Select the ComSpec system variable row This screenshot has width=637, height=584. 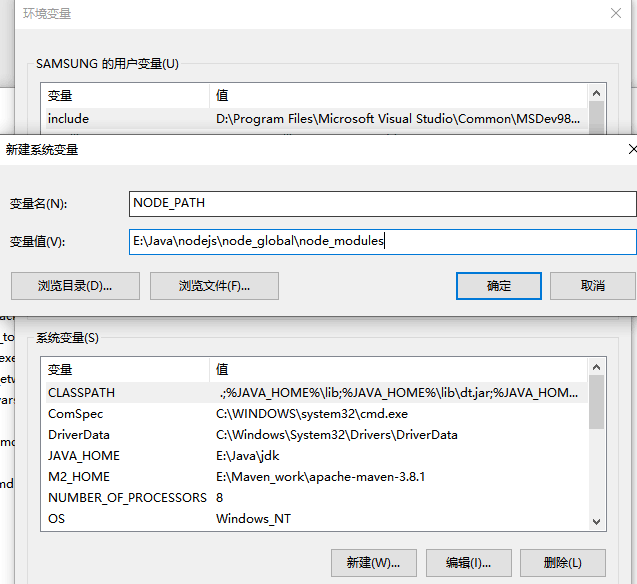[316, 414]
